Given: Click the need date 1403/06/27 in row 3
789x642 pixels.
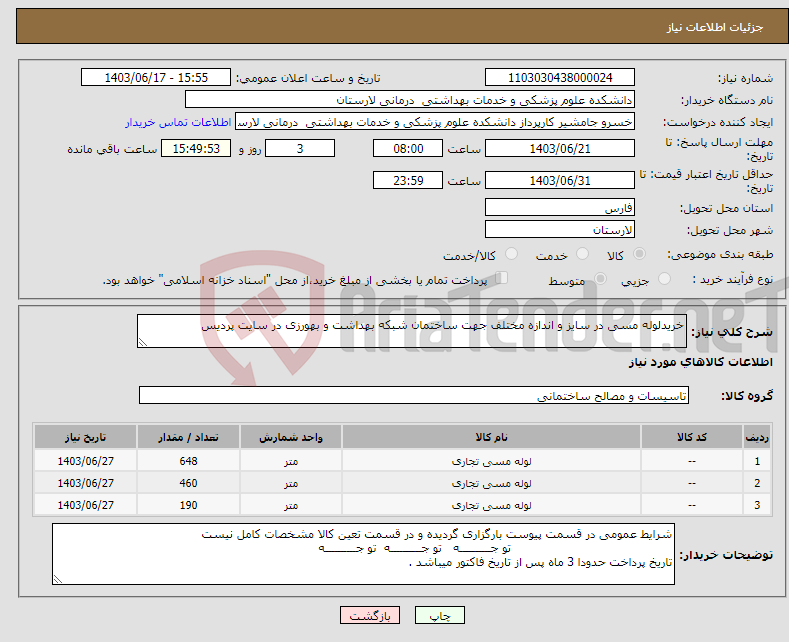Looking at the screenshot, I should [86, 505].
